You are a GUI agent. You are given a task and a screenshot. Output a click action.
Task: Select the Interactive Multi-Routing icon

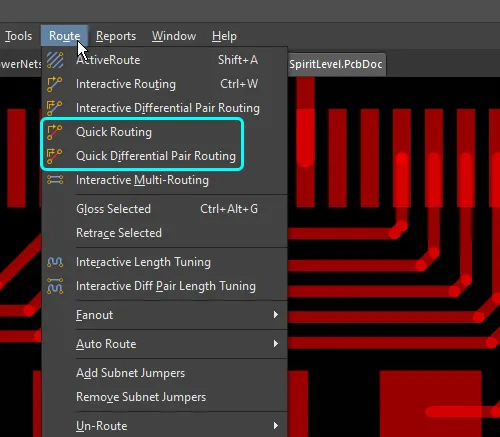pos(55,180)
